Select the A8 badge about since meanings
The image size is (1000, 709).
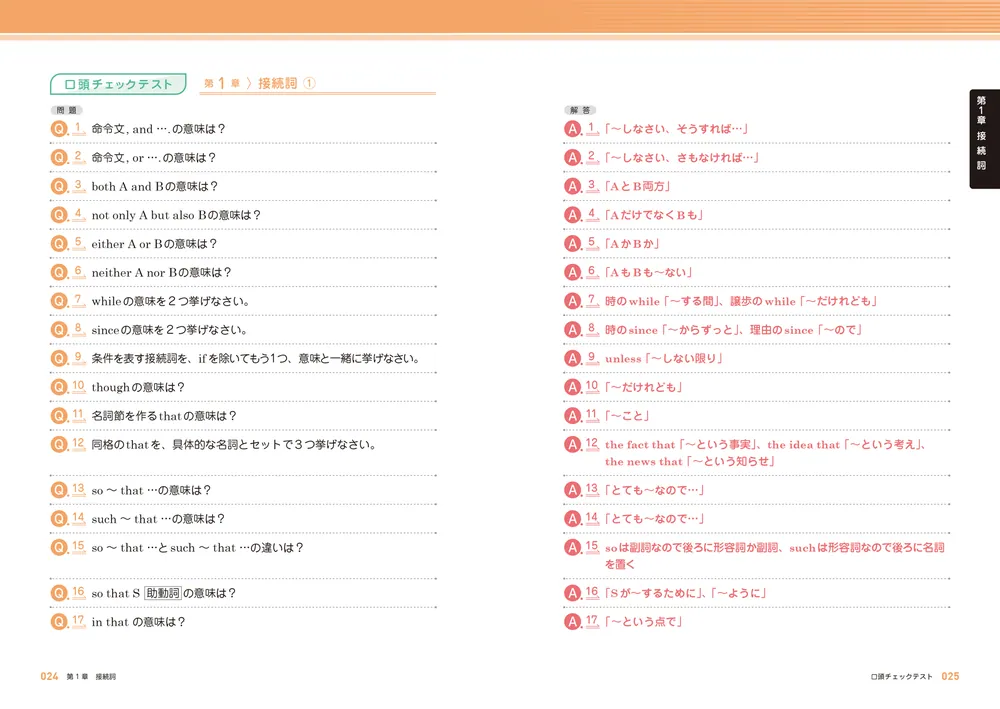572,328
